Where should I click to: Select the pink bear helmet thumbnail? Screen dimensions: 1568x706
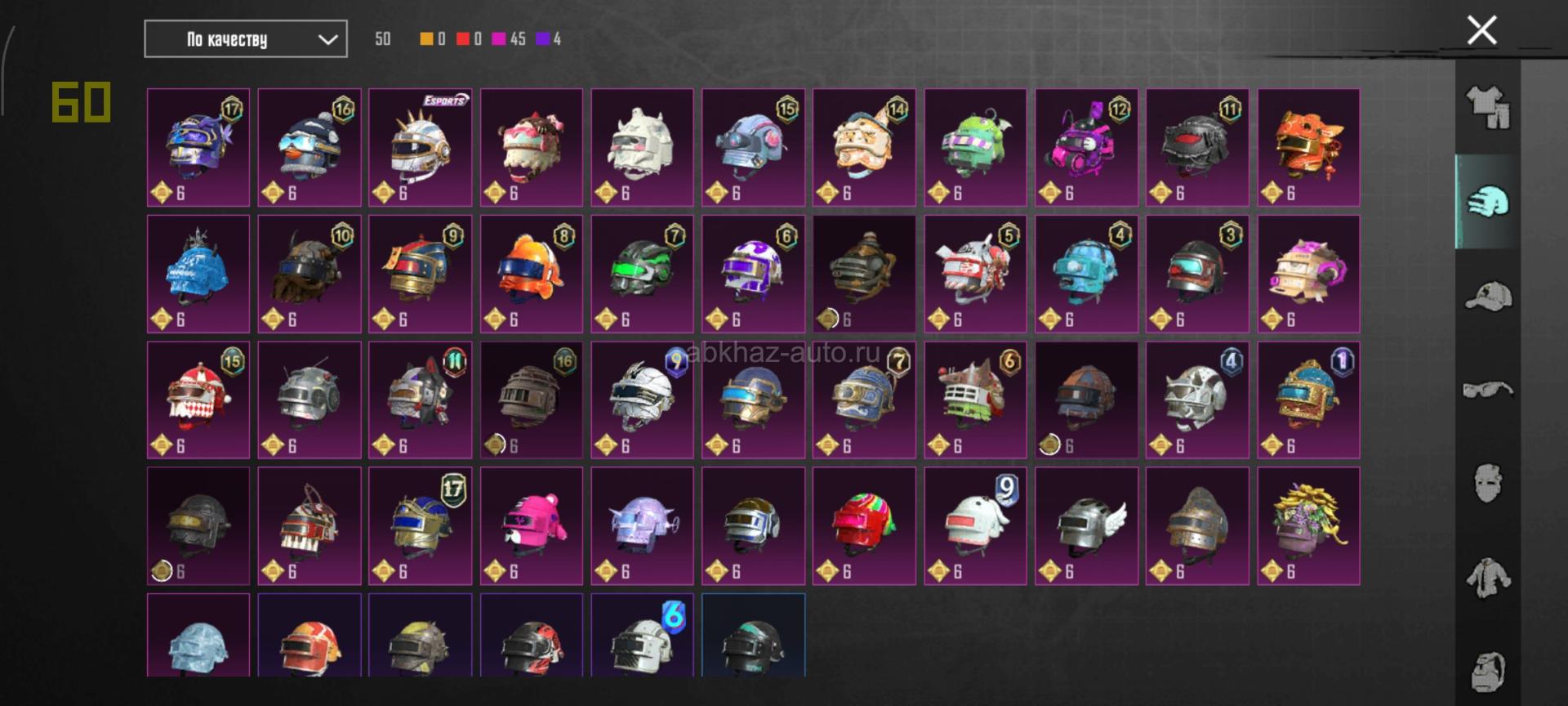point(532,525)
